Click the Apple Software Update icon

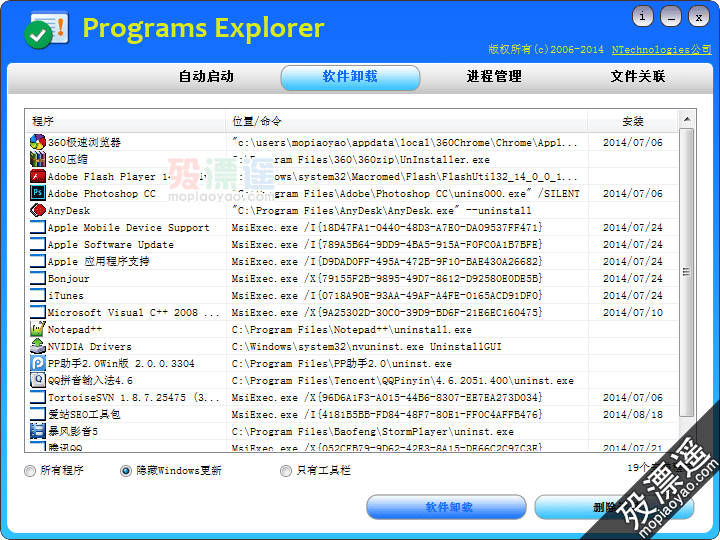[38, 244]
